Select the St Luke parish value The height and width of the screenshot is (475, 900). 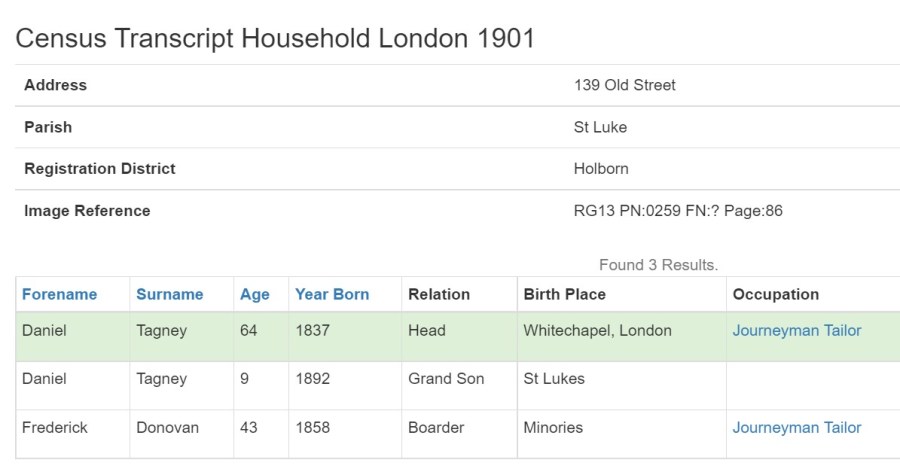pyautogui.click(x=600, y=127)
